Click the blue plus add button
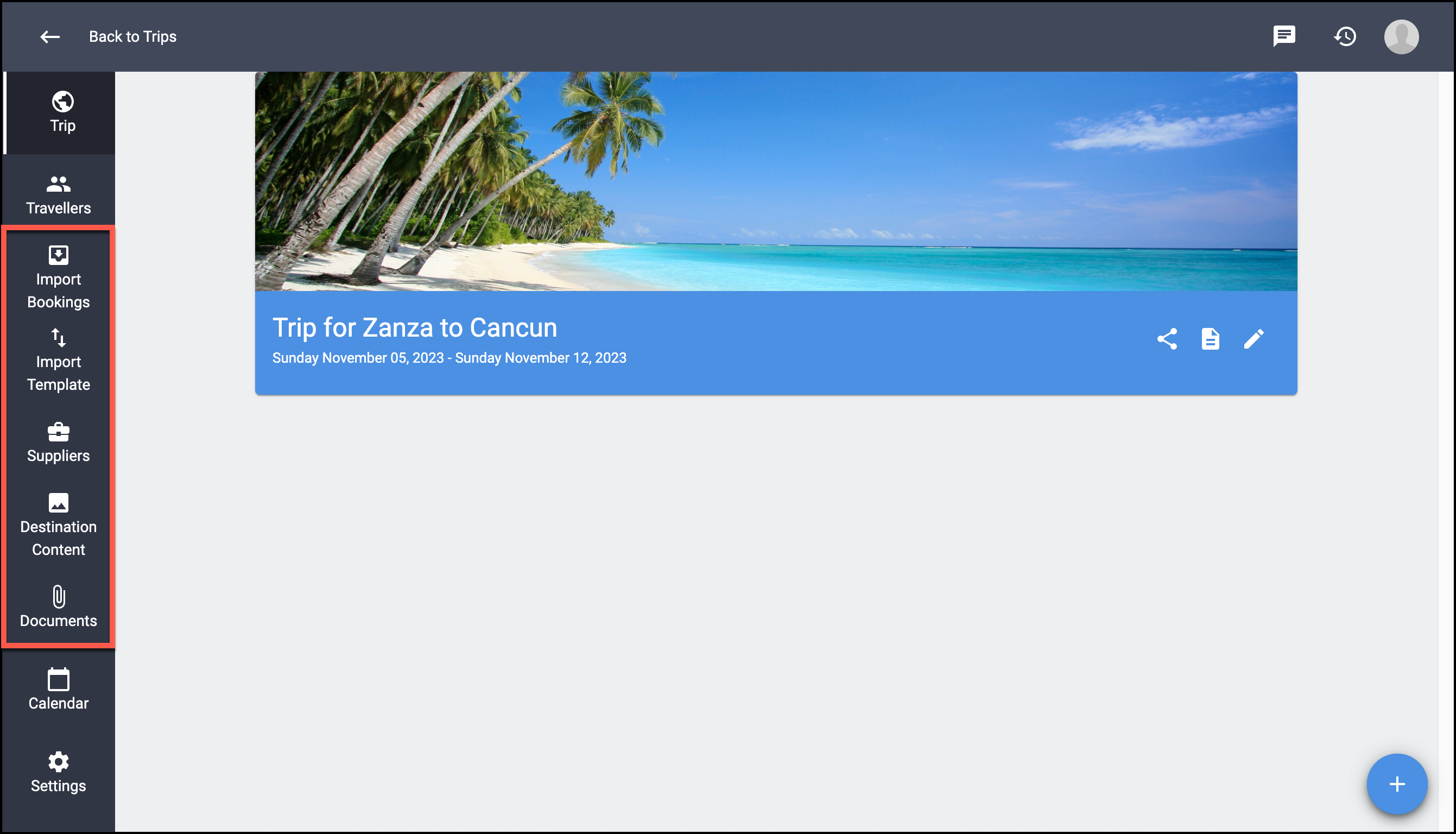The width and height of the screenshot is (1456, 834). click(x=1397, y=784)
